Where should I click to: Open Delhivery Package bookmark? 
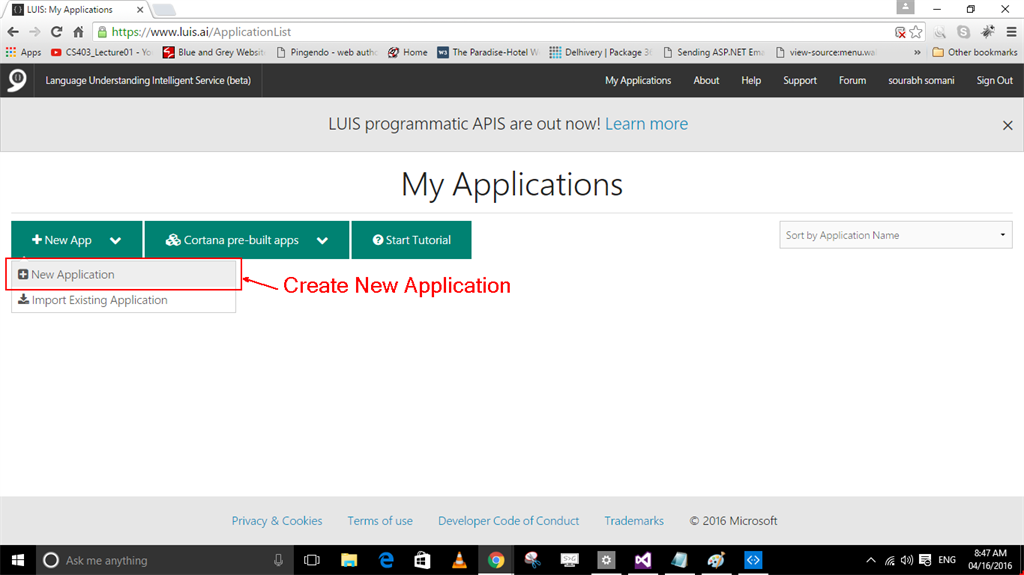point(601,52)
